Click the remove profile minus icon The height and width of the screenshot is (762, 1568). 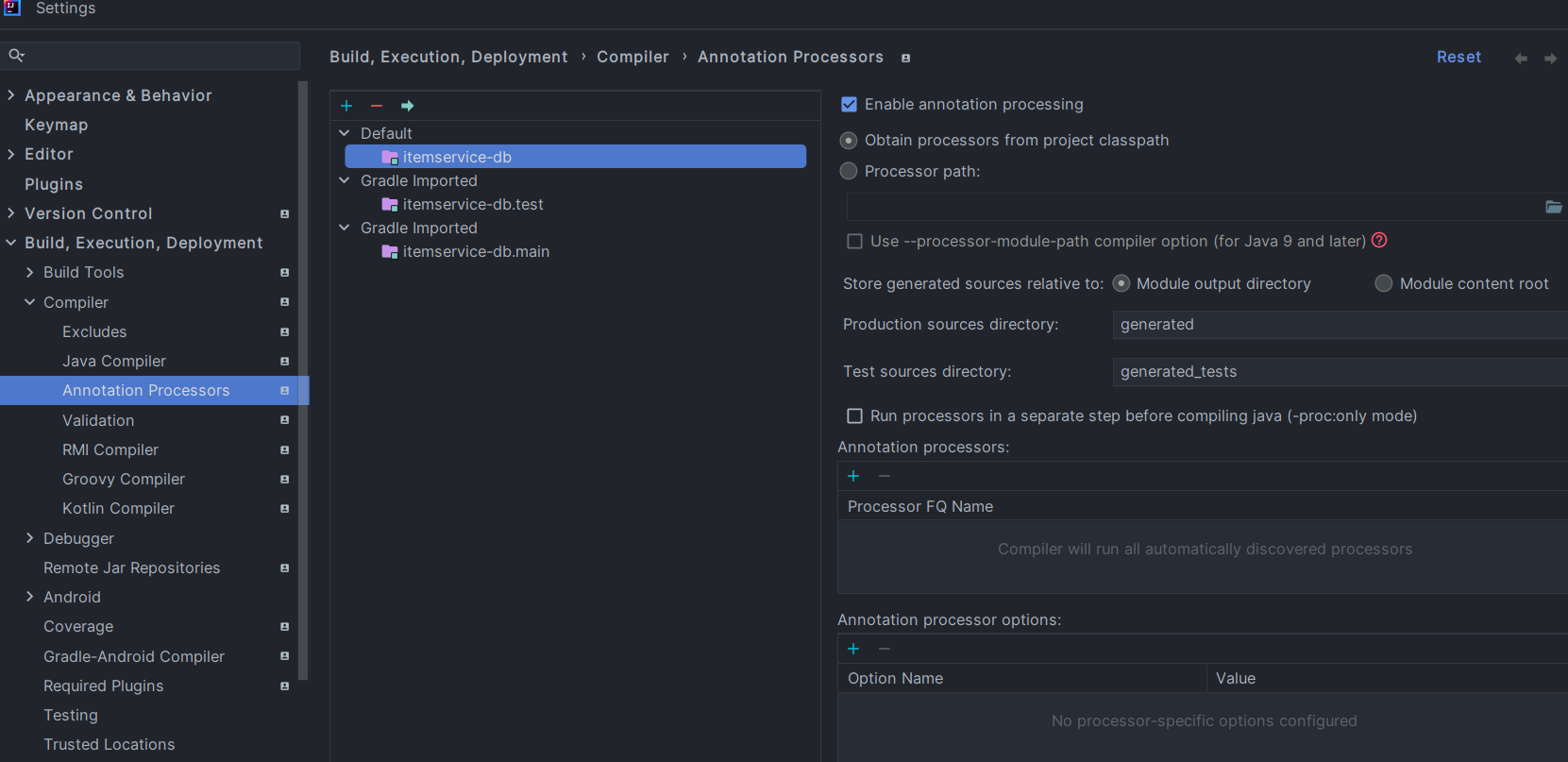click(x=377, y=106)
